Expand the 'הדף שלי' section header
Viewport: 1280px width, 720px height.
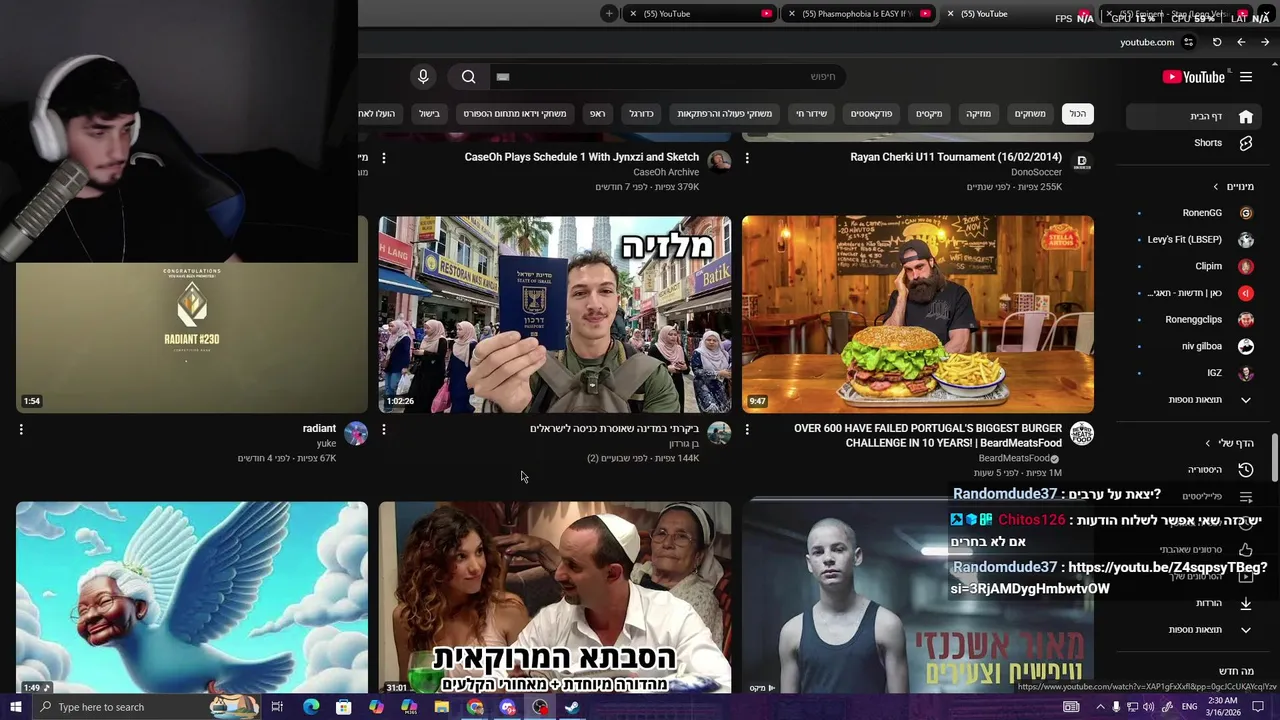[1229, 443]
